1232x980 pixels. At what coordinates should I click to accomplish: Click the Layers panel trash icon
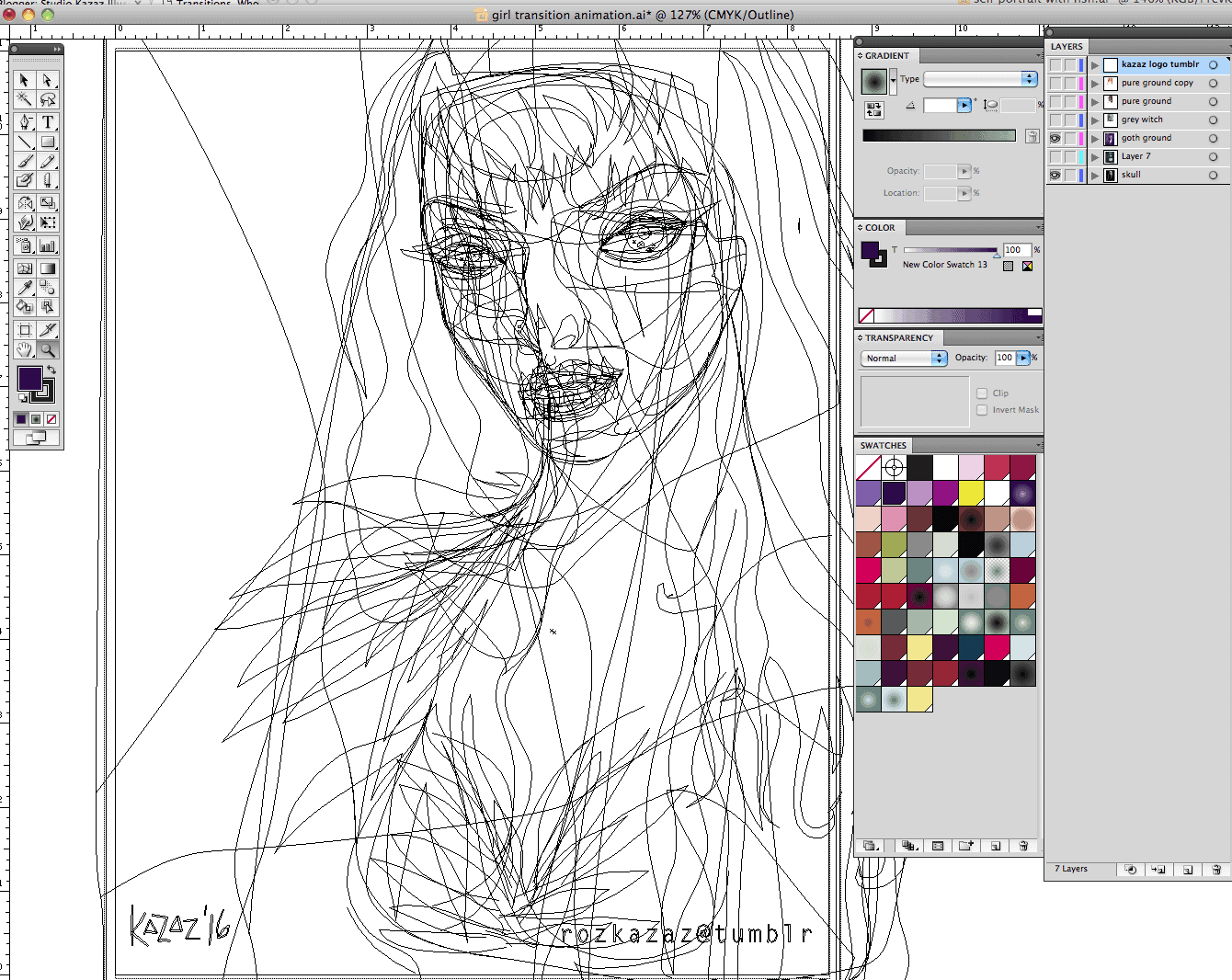coord(1216,869)
